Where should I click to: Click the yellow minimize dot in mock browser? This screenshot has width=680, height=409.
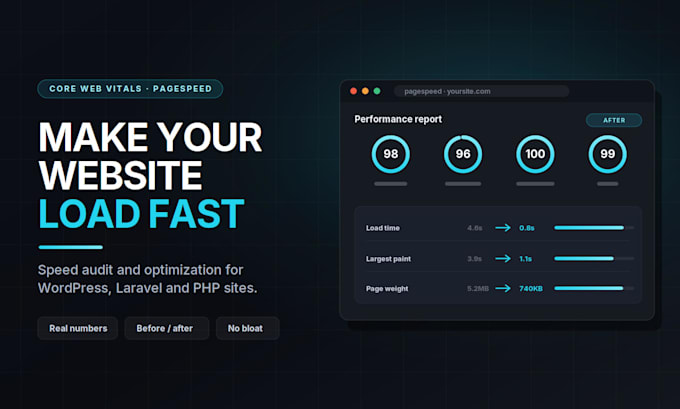[365, 91]
